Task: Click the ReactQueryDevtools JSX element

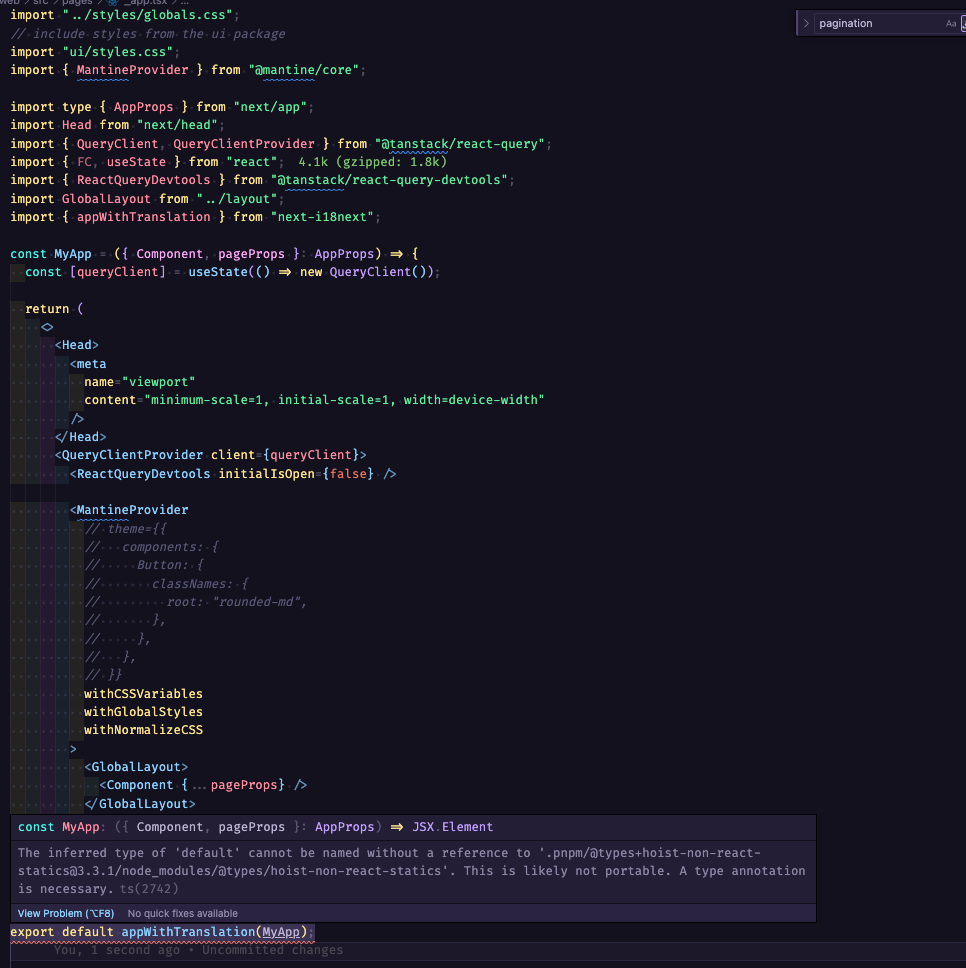Action: (233, 474)
